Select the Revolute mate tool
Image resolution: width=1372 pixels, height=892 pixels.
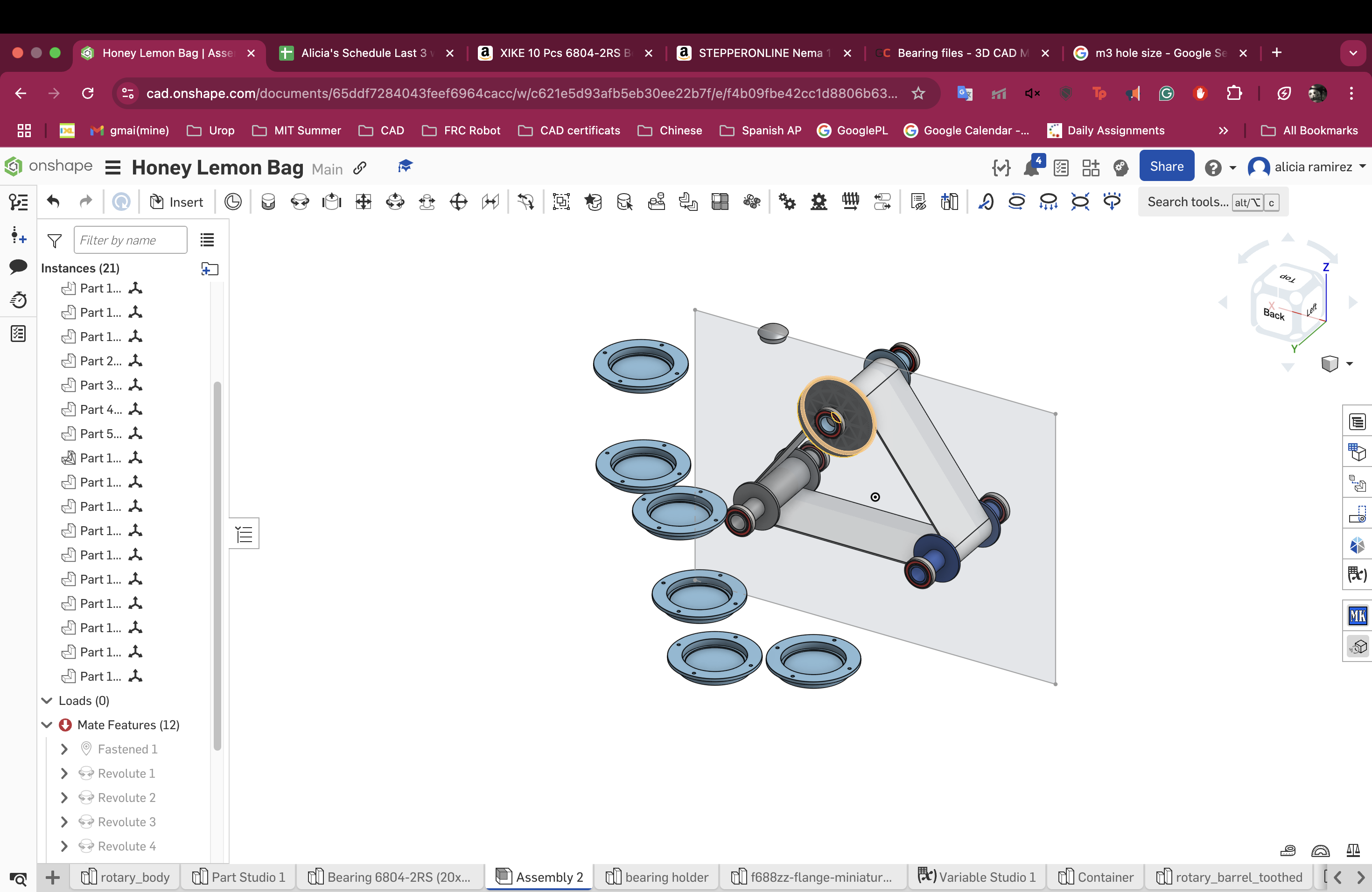click(x=300, y=202)
